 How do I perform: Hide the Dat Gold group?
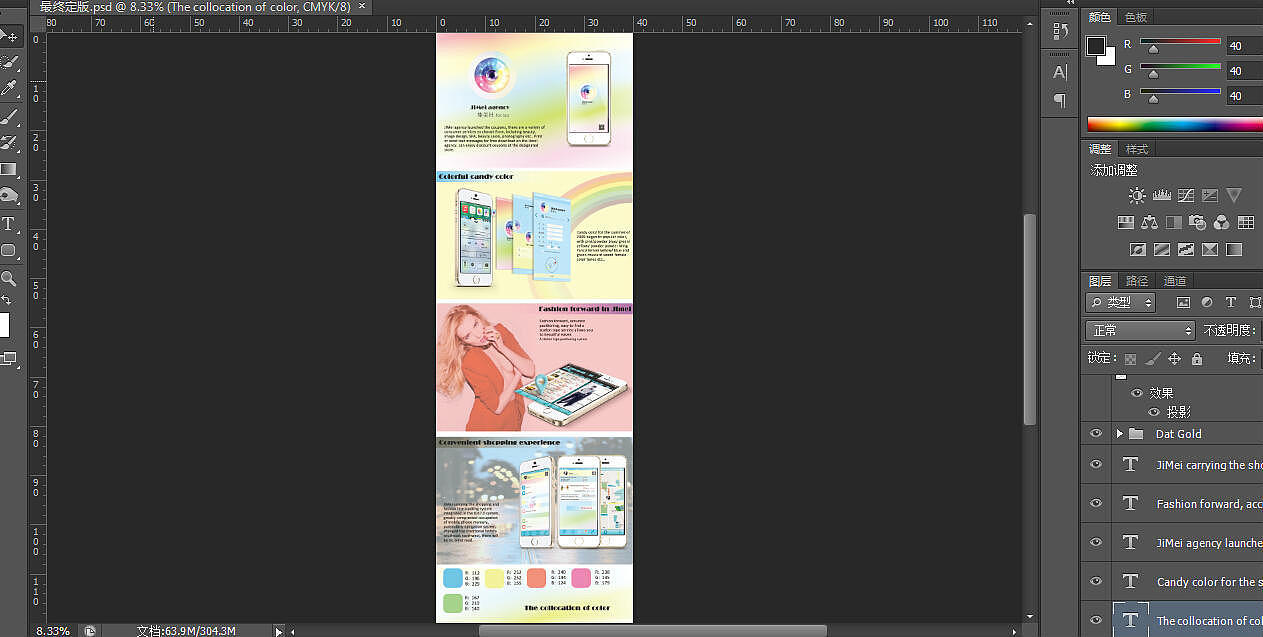tap(1096, 433)
